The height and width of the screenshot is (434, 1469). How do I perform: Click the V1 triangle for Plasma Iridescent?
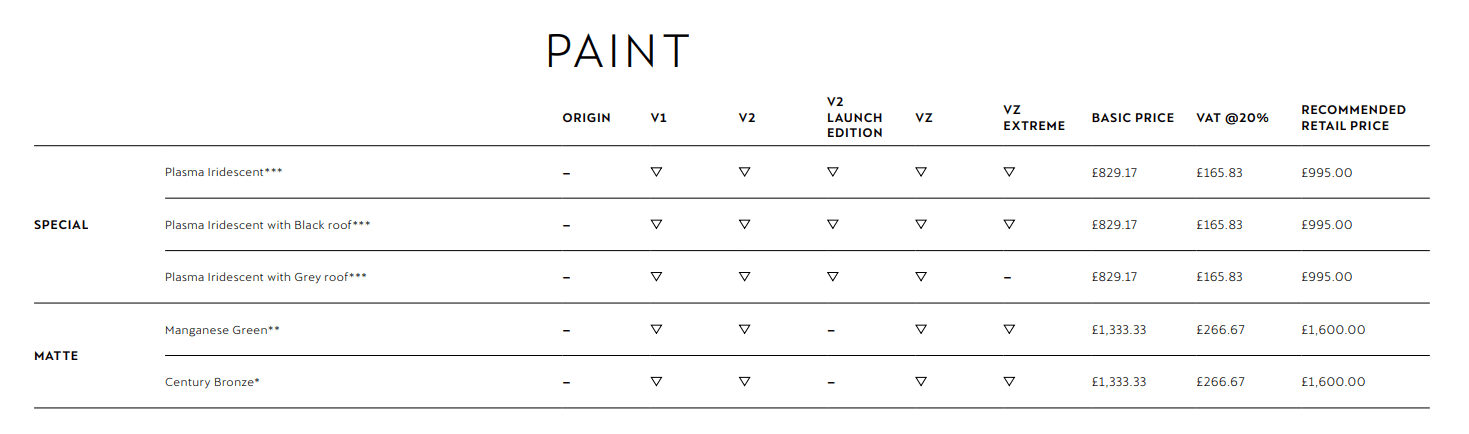point(656,172)
